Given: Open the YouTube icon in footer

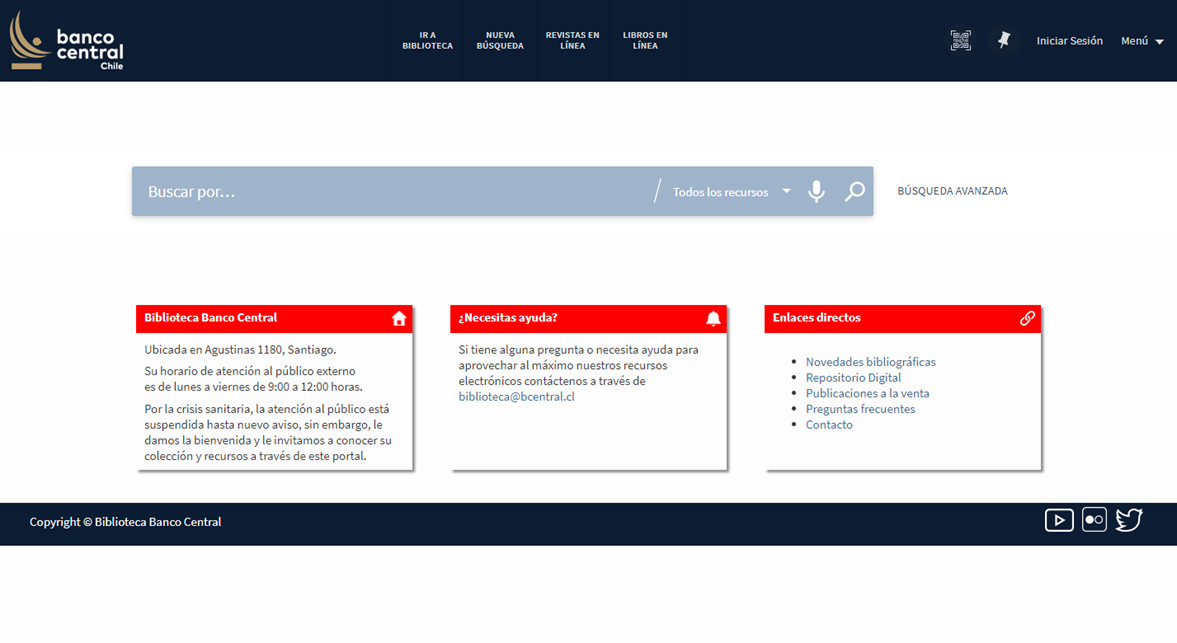Looking at the screenshot, I should click(x=1058, y=520).
